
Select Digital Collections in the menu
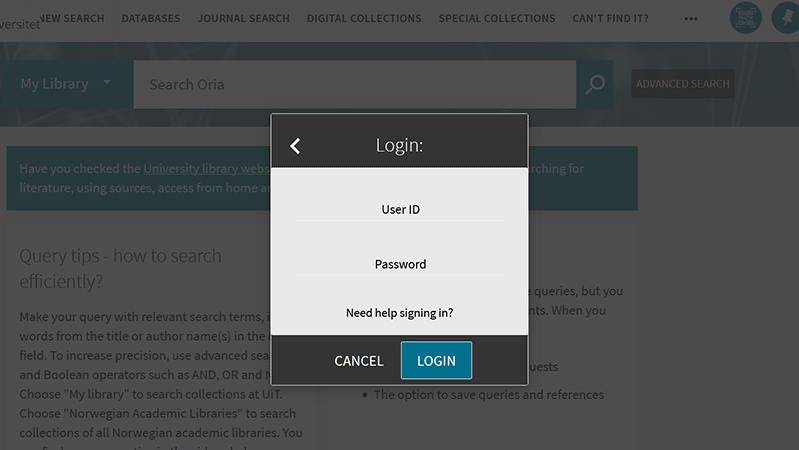(364, 18)
